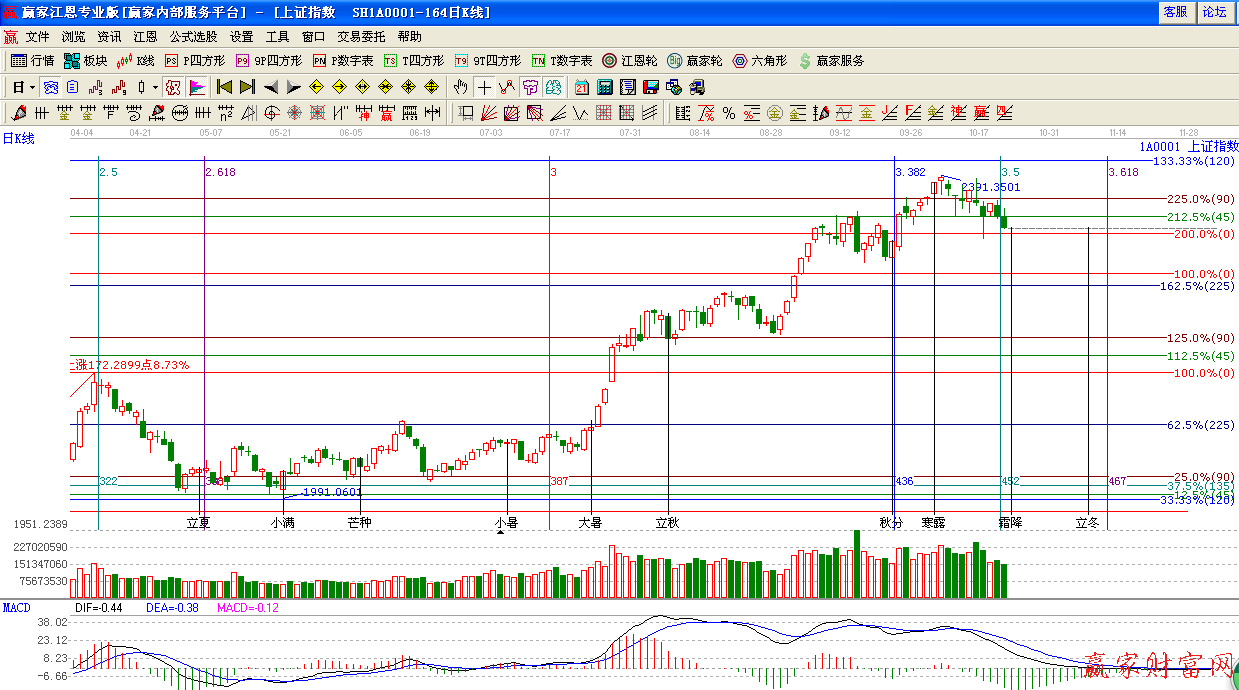Open the 六角形 hexagon tool
The image size is (1239, 690).
pos(760,61)
